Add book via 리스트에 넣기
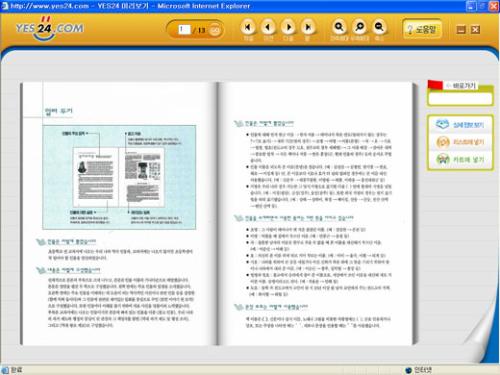The height and width of the screenshot is (375, 500). 468,142
